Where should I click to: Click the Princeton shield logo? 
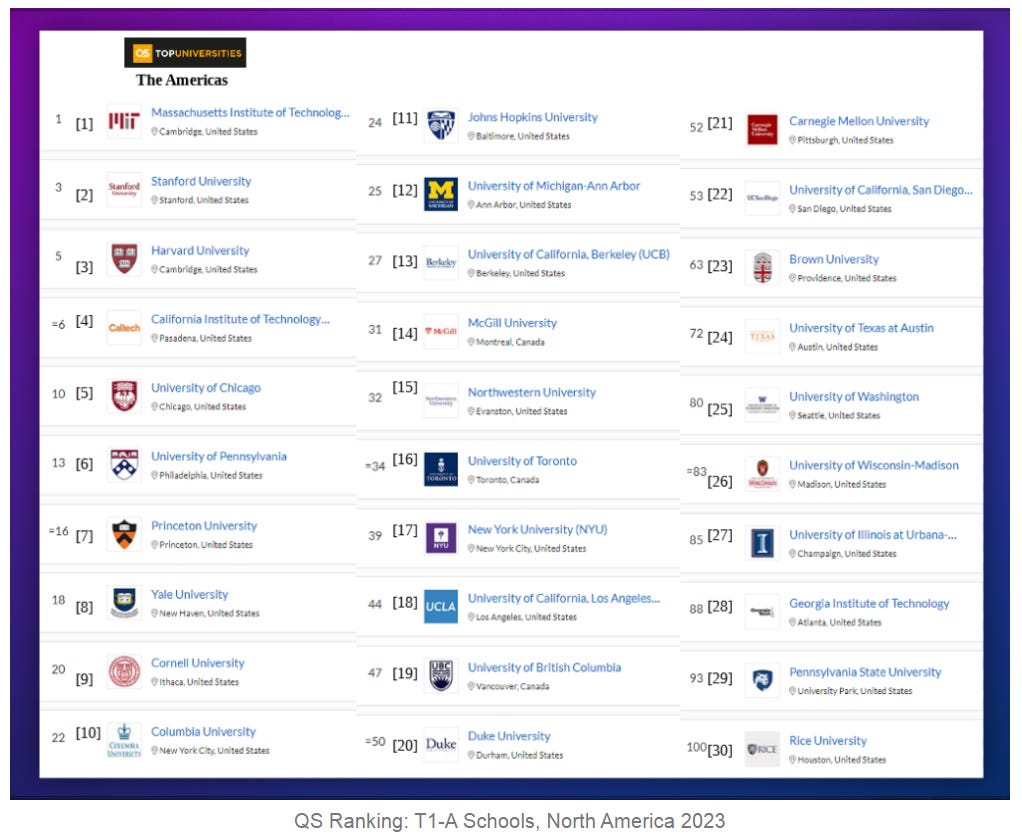click(124, 534)
